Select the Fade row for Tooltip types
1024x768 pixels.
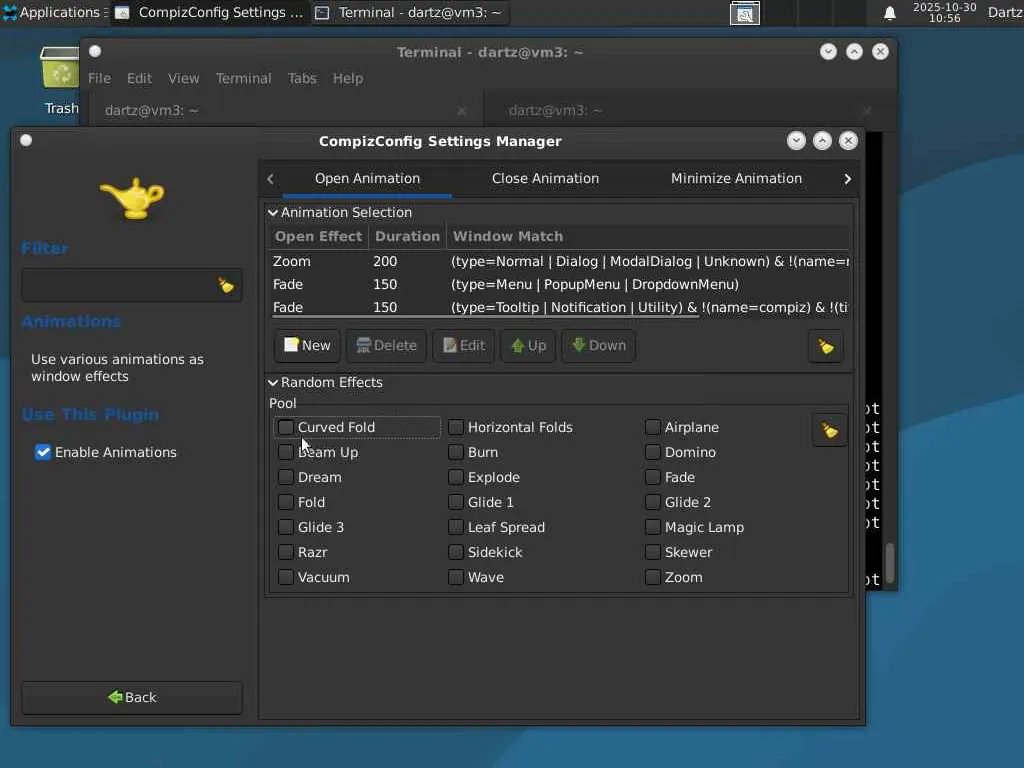pos(559,306)
